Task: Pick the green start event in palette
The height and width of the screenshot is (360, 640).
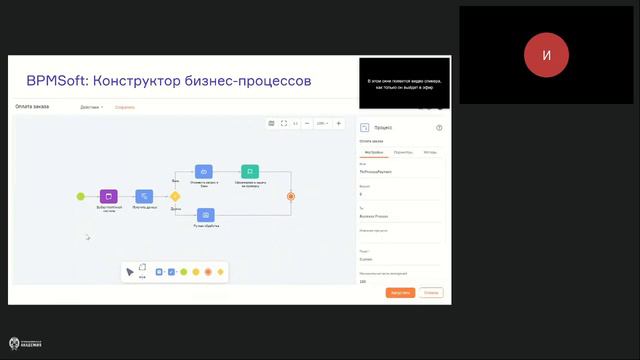Action: click(x=184, y=272)
